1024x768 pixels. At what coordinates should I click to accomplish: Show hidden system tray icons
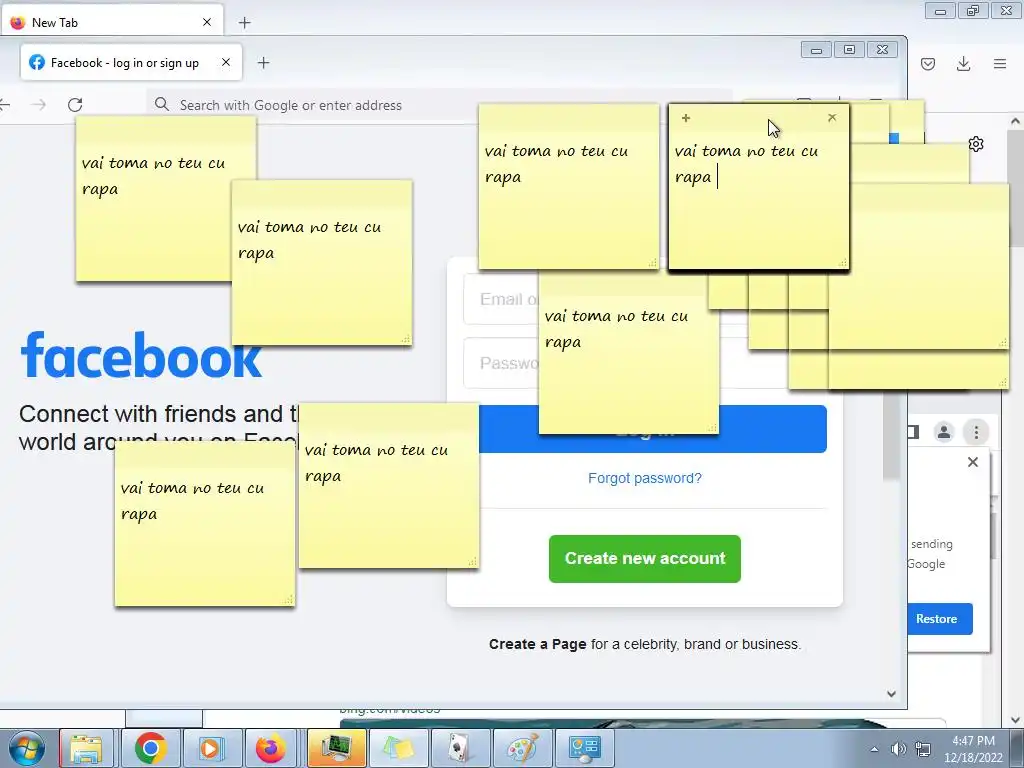[x=874, y=749]
